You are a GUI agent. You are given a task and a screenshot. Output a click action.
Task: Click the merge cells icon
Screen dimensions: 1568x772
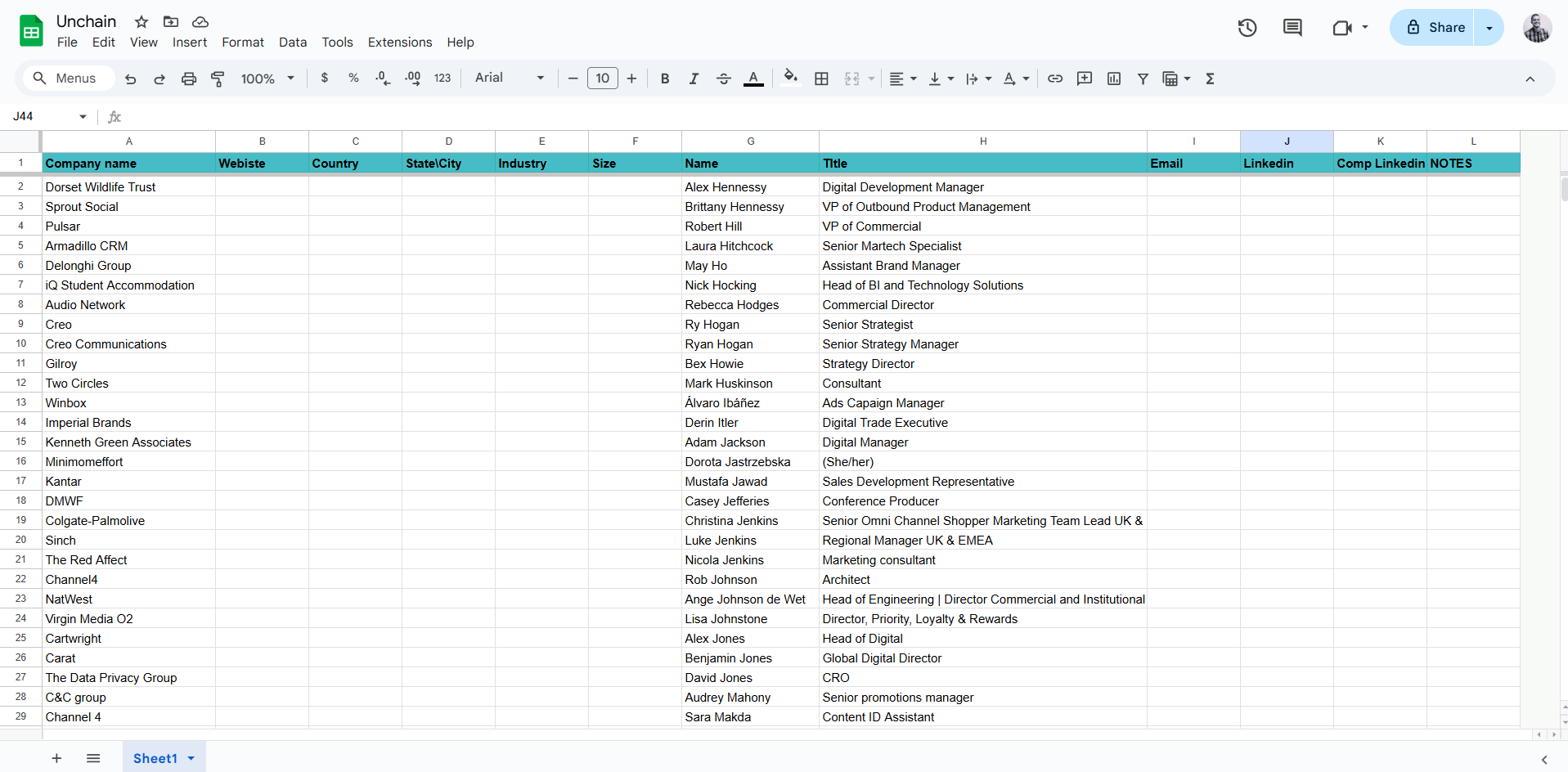click(x=852, y=79)
